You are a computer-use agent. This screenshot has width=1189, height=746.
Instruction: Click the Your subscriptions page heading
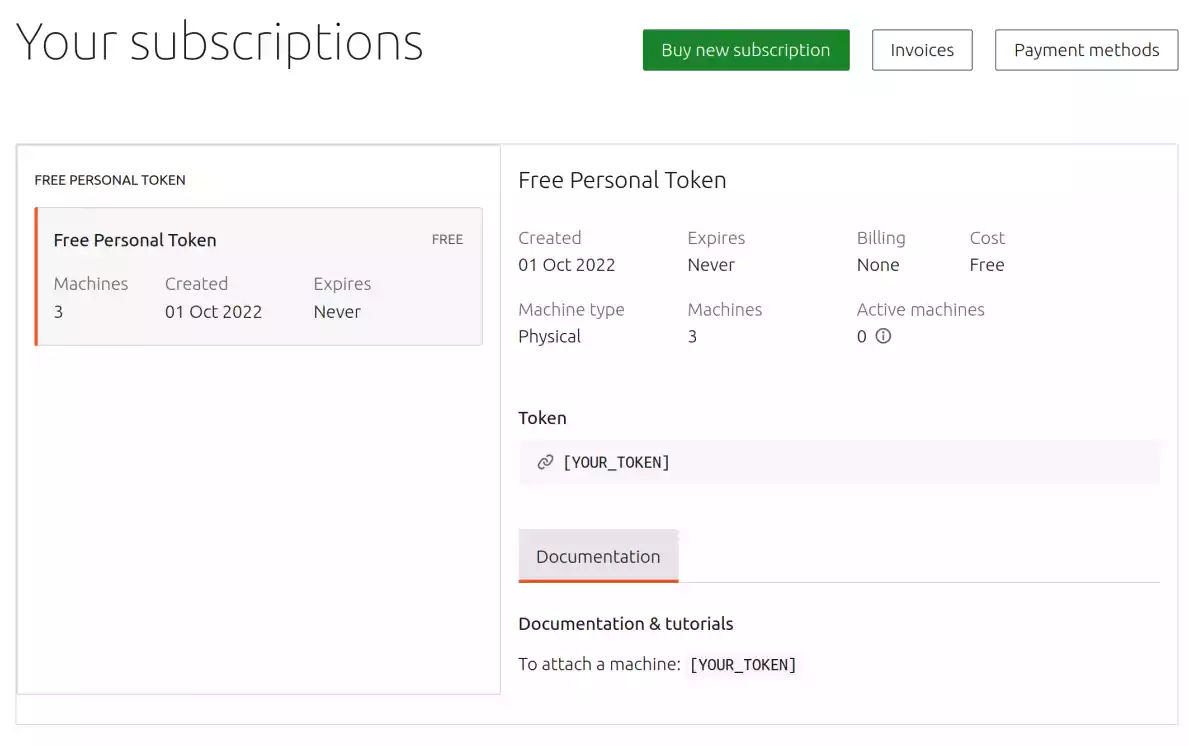click(220, 43)
